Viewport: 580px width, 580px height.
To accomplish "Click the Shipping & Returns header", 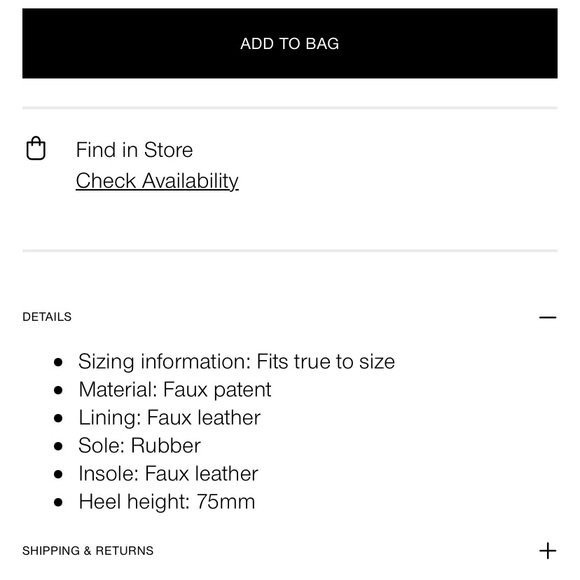I will [x=88, y=551].
